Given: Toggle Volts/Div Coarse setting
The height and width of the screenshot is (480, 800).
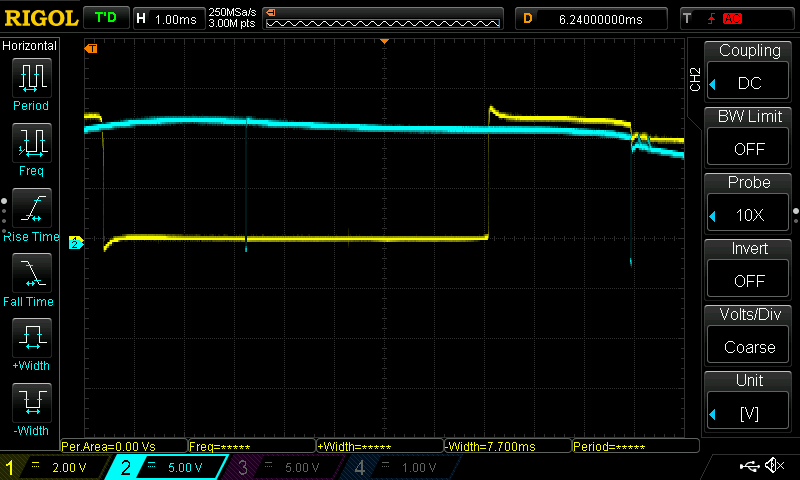Looking at the screenshot, I should click(749, 335).
